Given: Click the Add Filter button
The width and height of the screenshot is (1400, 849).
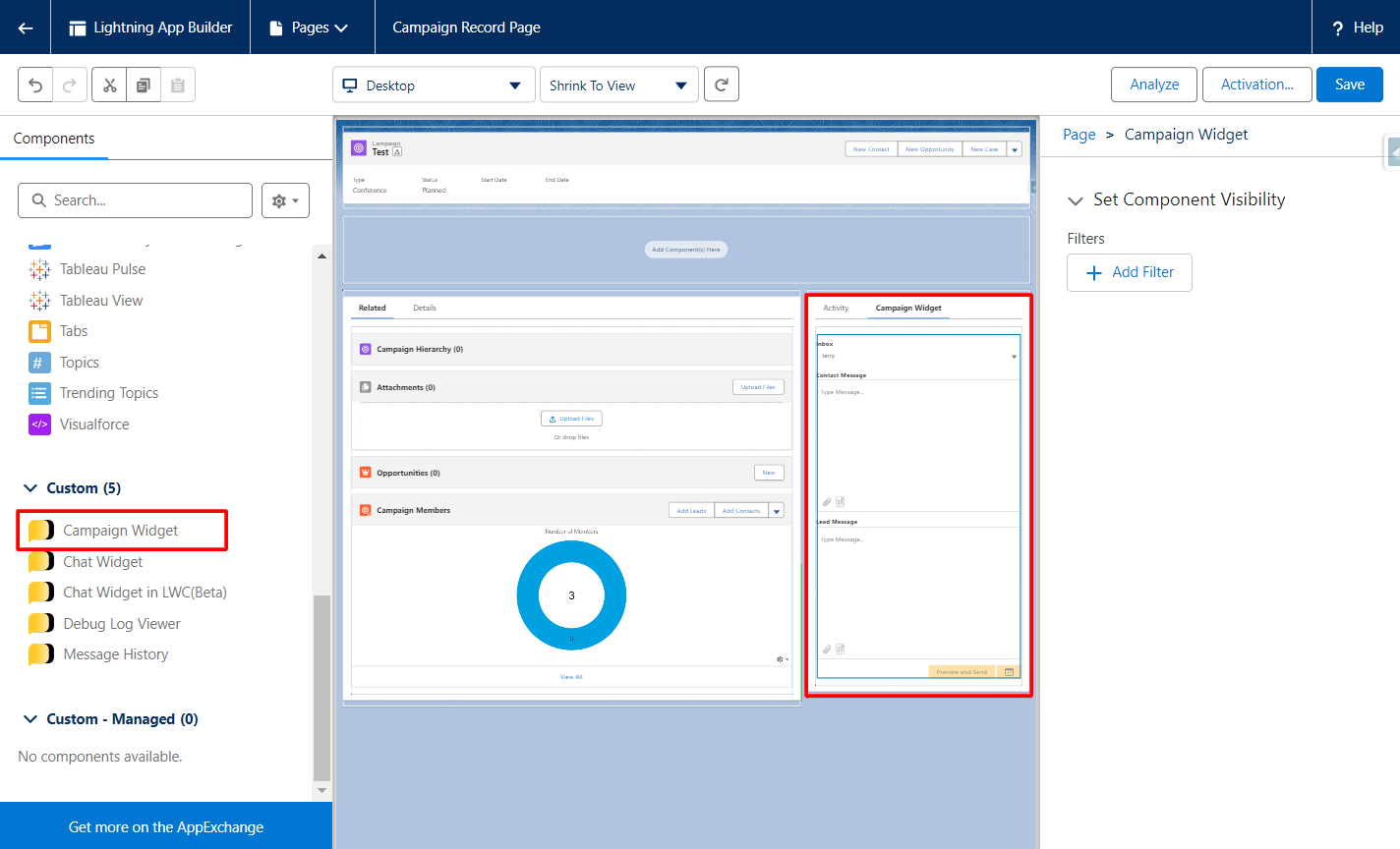Looking at the screenshot, I should (1130, 272).
